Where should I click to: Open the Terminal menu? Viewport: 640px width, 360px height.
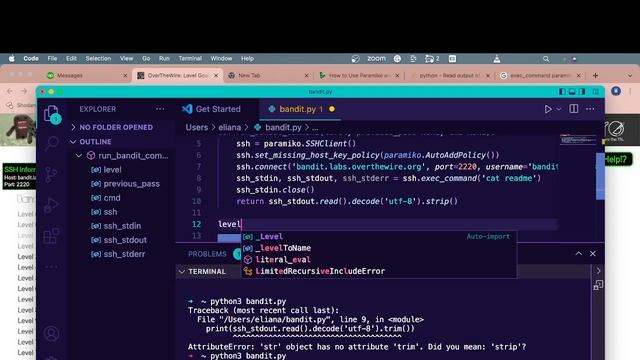[190, 59]
